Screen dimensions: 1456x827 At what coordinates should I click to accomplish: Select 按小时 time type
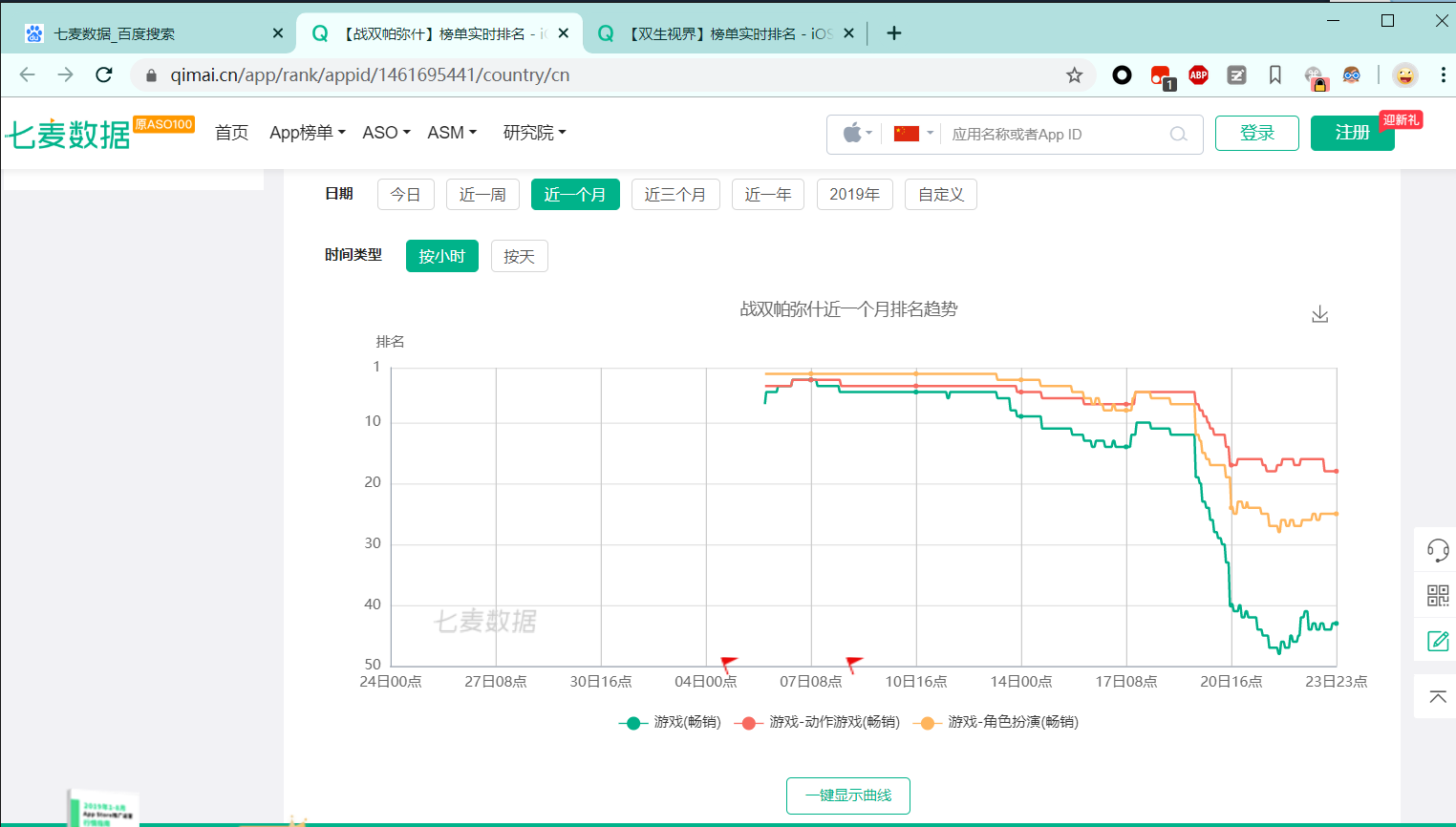tap(441, 256)
